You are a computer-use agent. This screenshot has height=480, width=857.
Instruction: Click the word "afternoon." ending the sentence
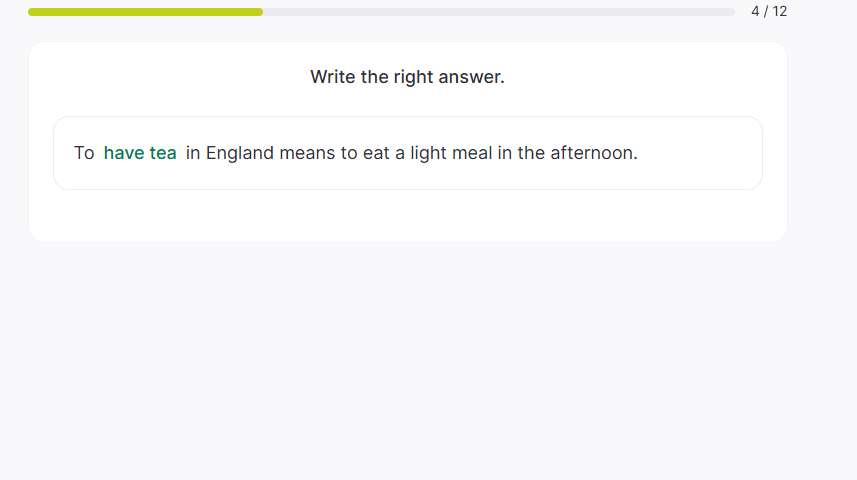click(x=594, y=153)
